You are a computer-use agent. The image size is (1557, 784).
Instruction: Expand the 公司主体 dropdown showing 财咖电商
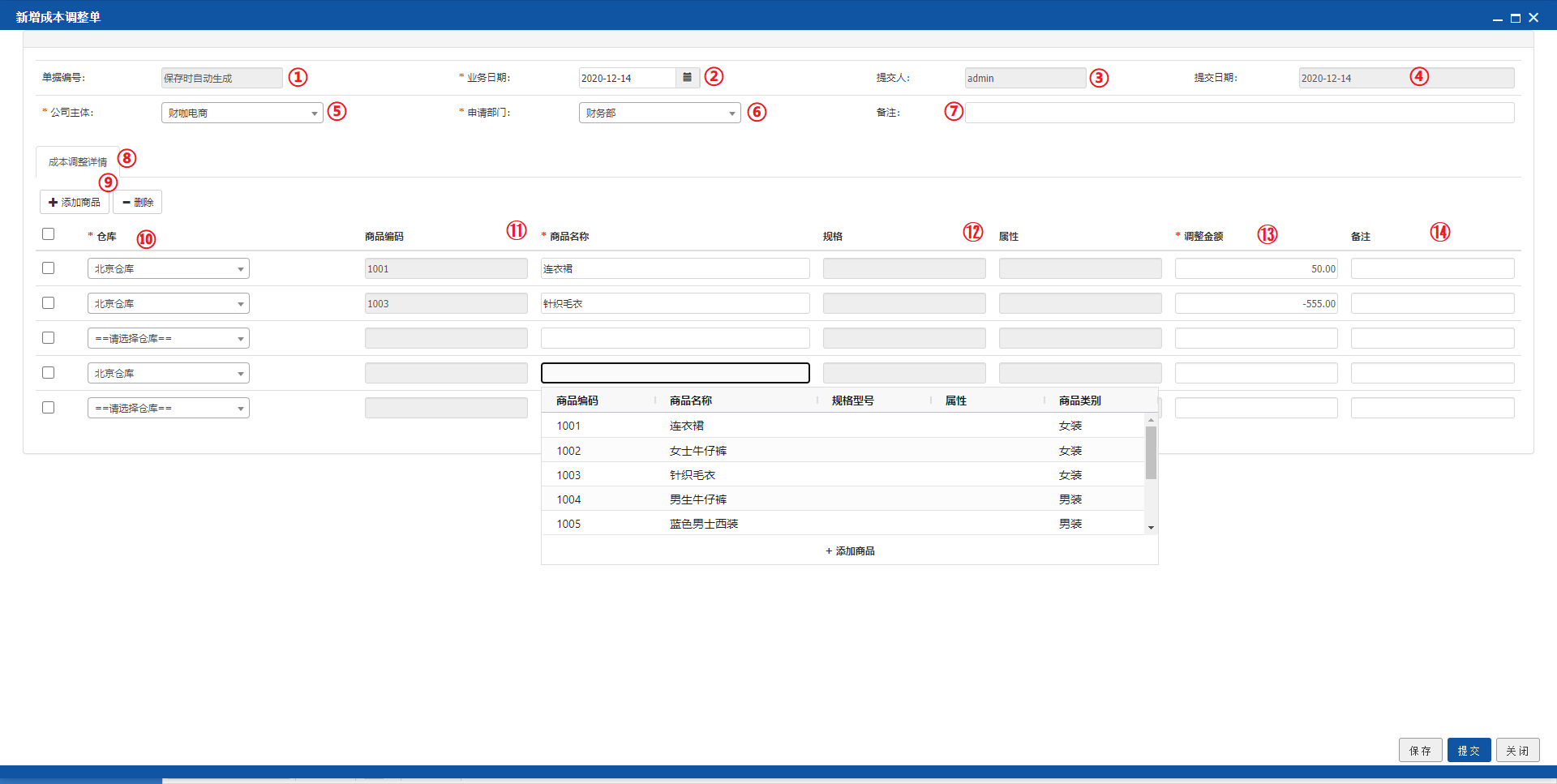pos(242,113)
